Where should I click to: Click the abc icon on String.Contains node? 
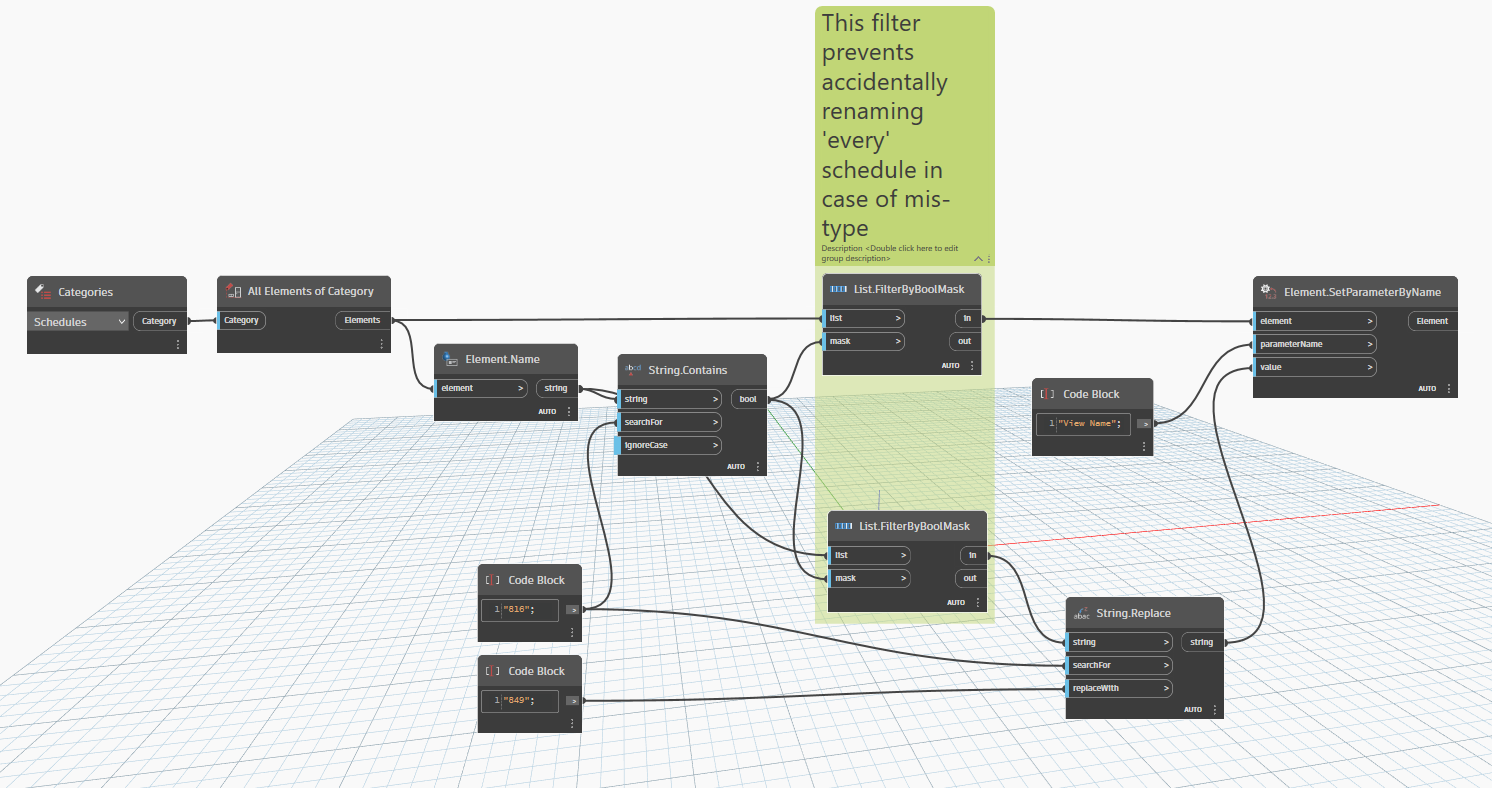631,369
